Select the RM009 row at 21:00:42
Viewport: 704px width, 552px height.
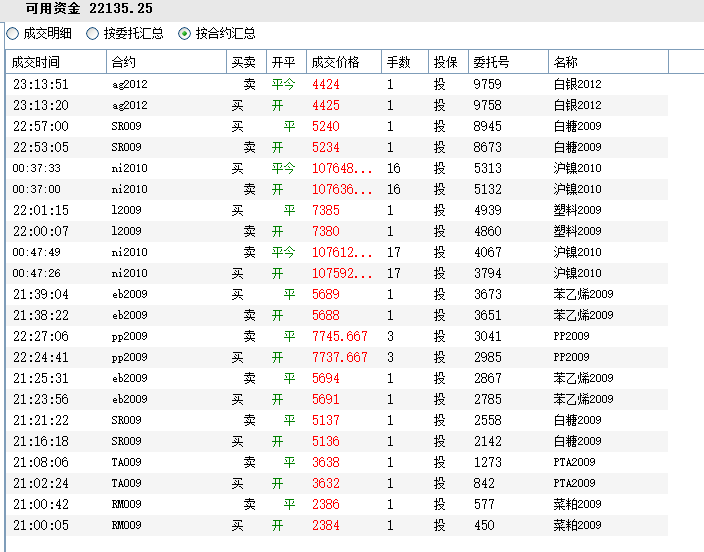point(337,504)
